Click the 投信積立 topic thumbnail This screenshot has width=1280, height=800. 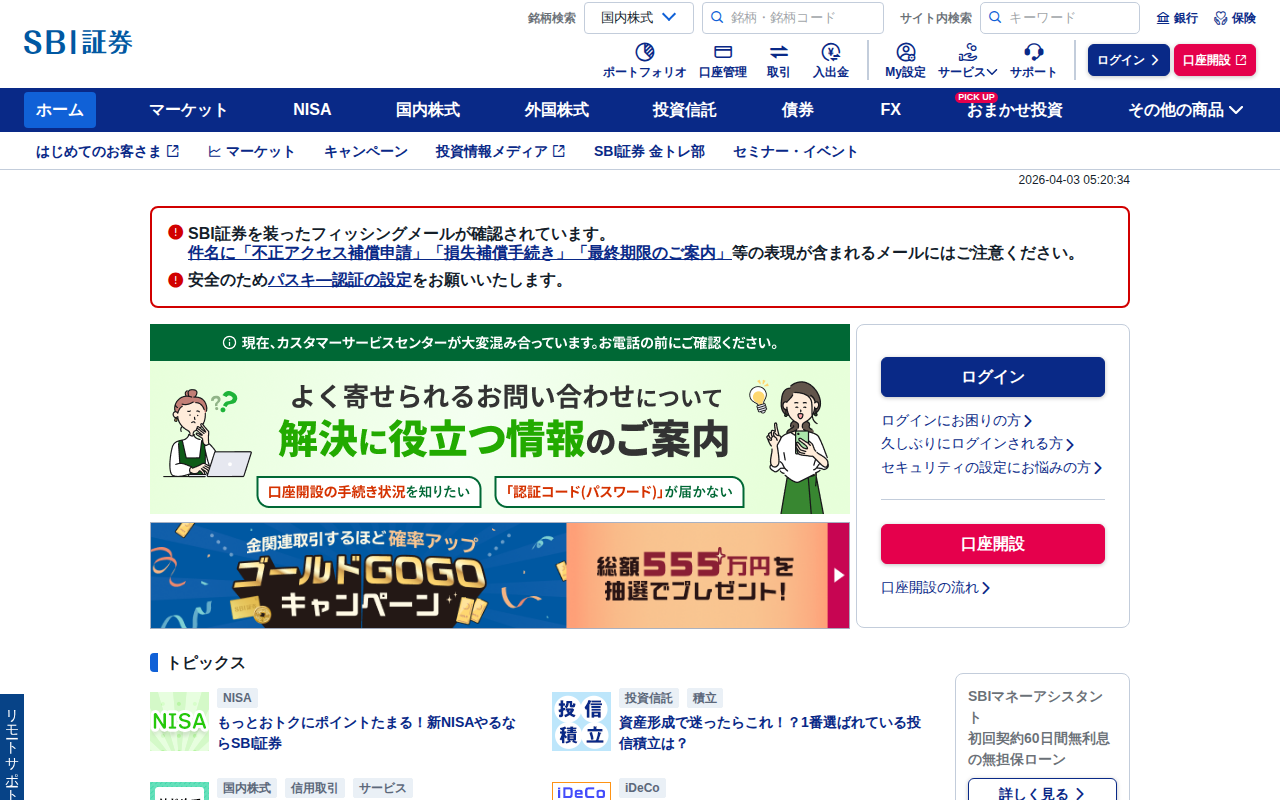tap(581, 721)
